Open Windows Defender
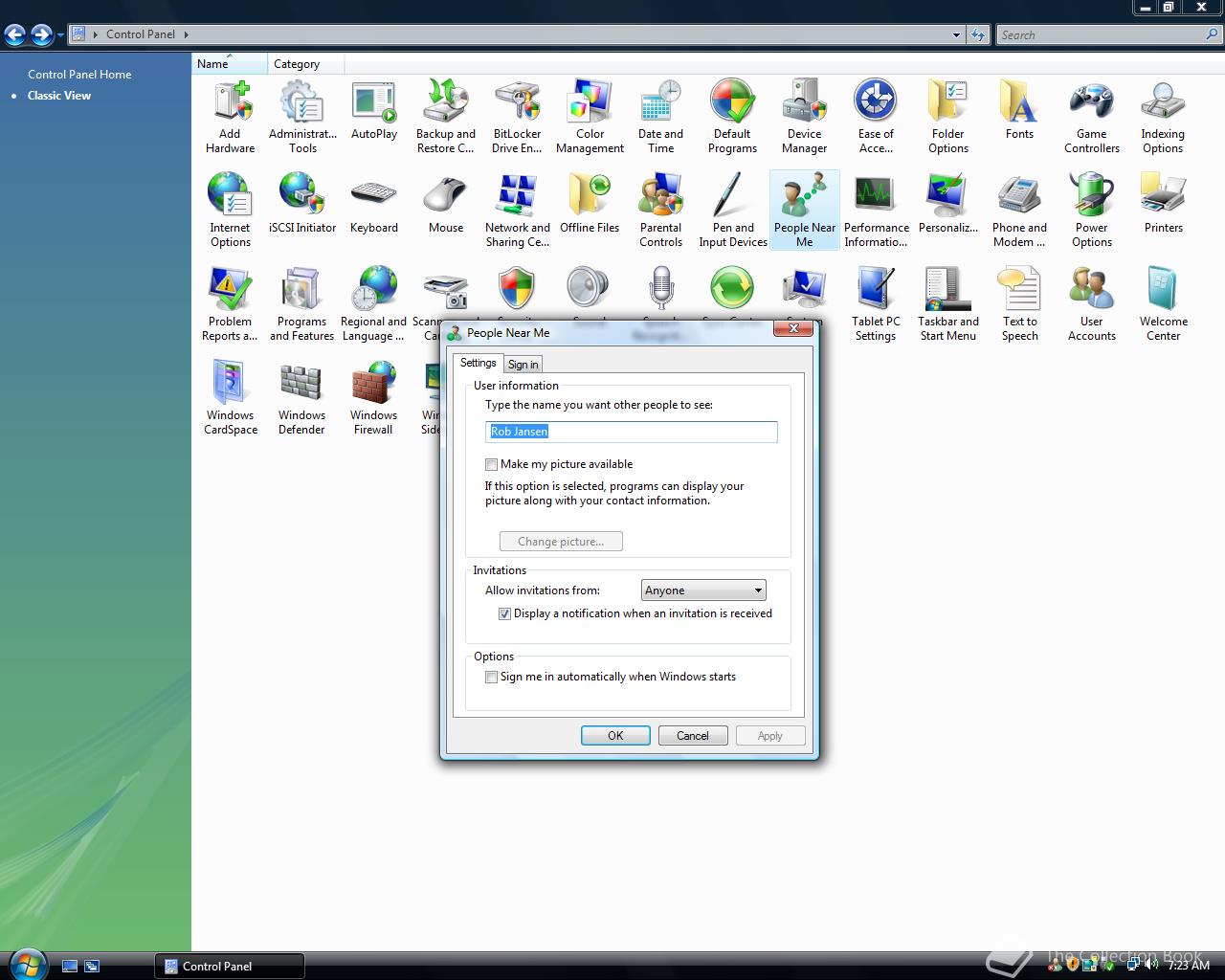The width and height of the screenshot is (1225, 980). 302,398
